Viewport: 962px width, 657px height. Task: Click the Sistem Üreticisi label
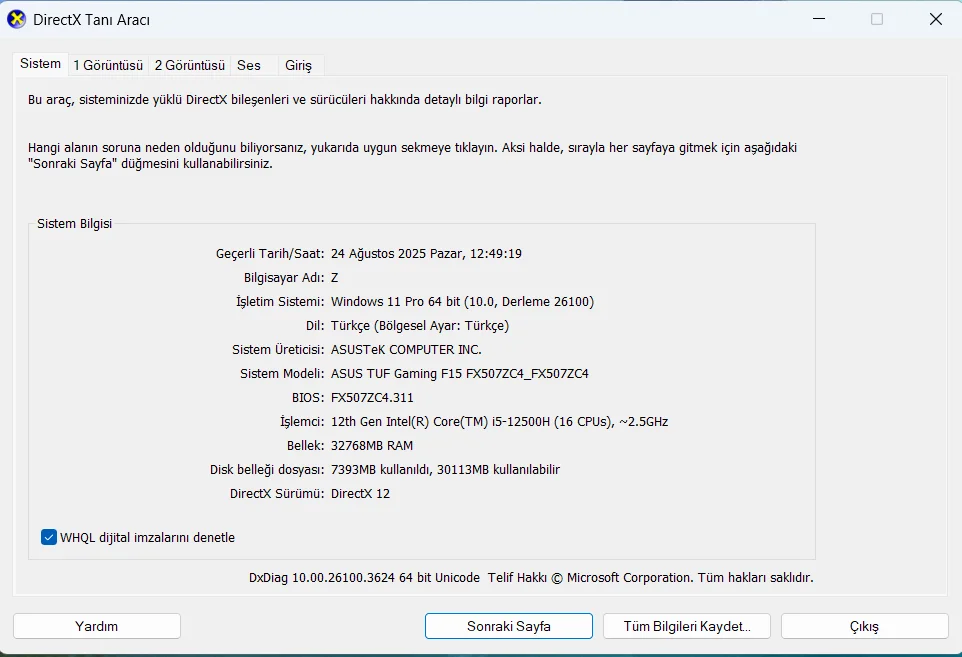point(278,350)
